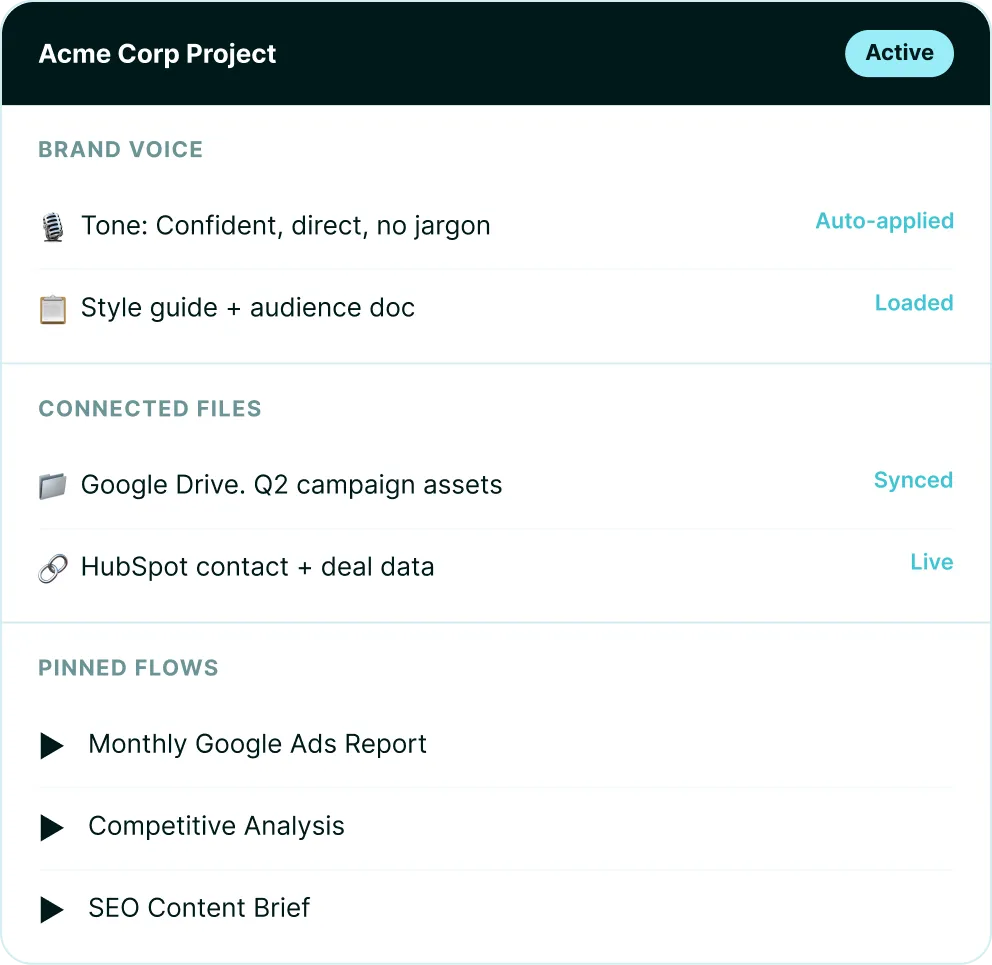The height and width of the screenshot is (965, 992).
Task: Click the Active status badge
Action: click(899, 53)
